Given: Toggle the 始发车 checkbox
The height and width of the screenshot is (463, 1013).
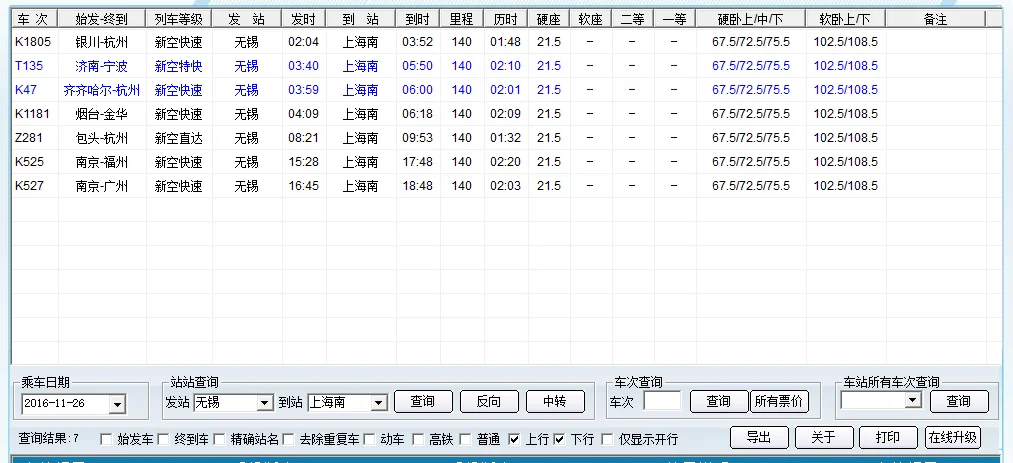Looking at the screenshot, I should pos(106,440).
